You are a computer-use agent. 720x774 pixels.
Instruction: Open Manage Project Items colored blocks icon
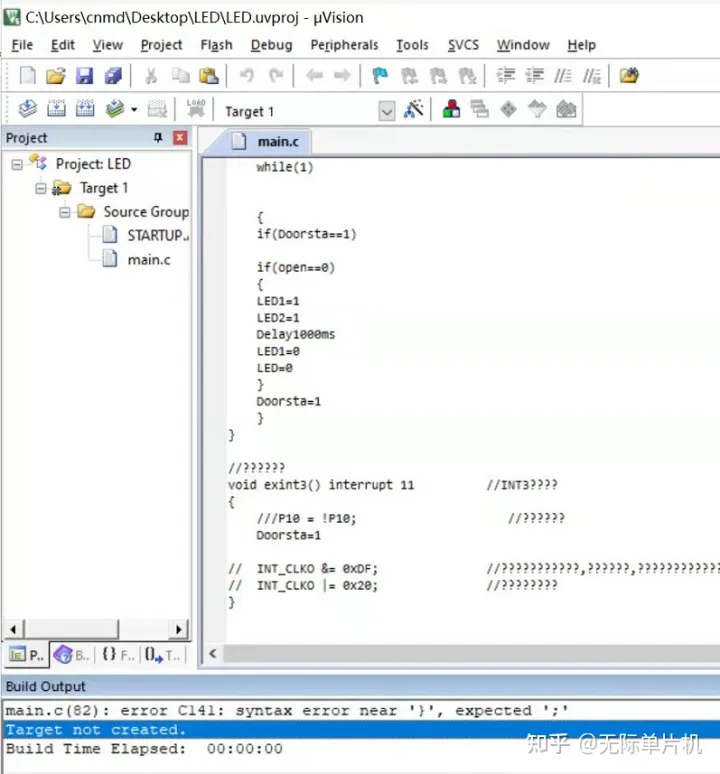click(x=451, y=109)
